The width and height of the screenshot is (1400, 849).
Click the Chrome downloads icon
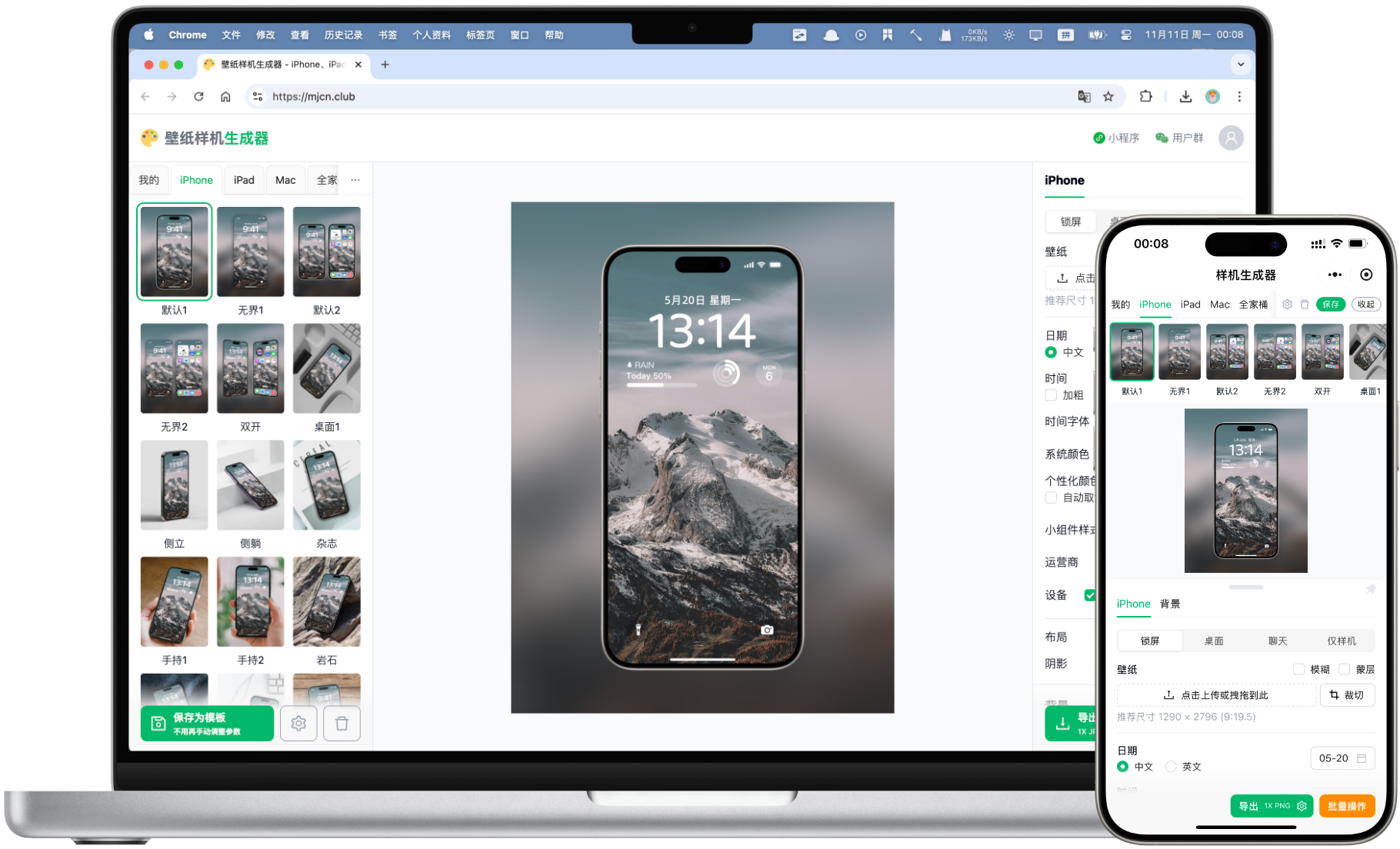point(1185,97)
